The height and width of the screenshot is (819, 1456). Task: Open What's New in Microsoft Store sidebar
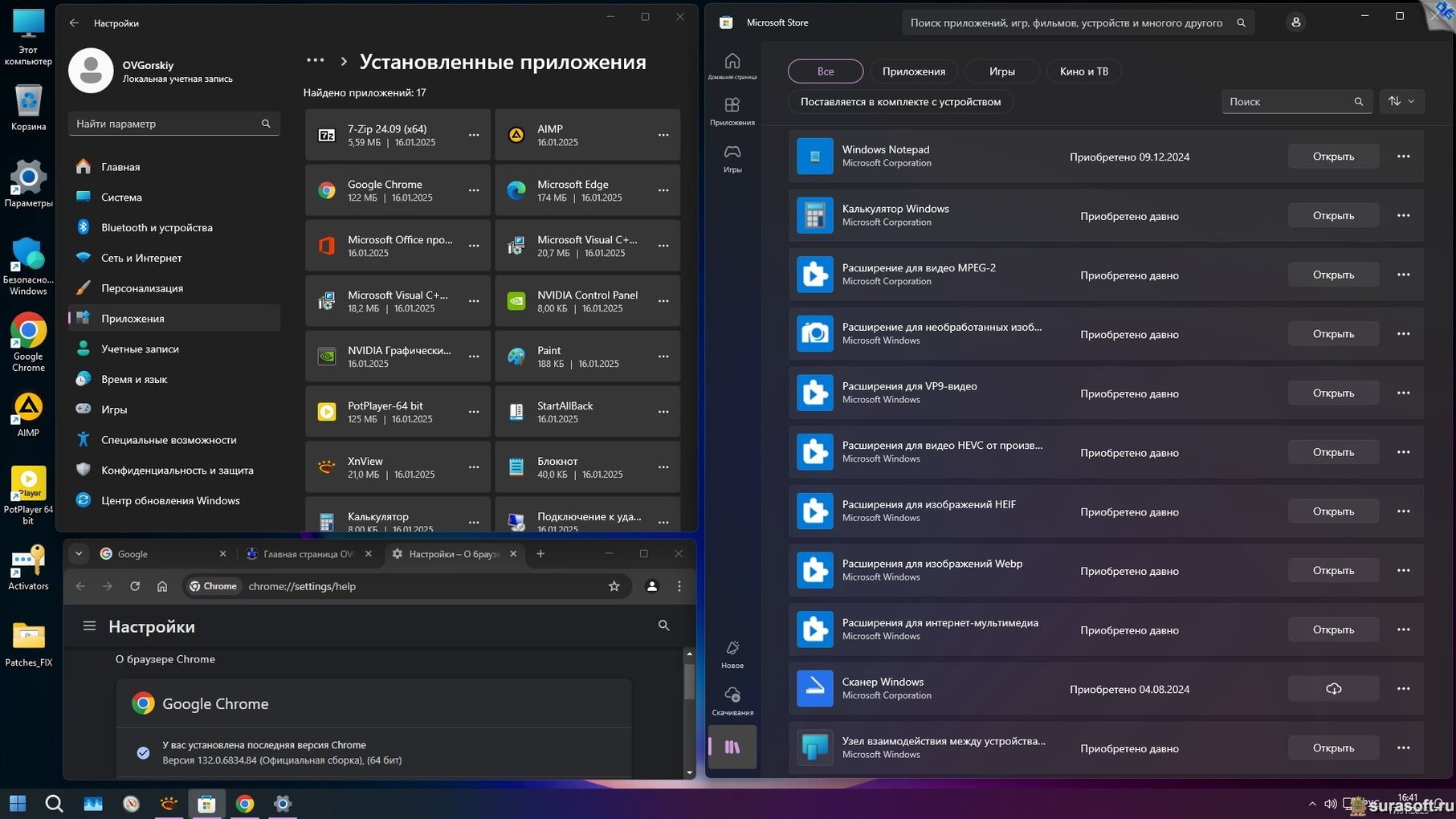pyautogui.click(x=732, y=654)
